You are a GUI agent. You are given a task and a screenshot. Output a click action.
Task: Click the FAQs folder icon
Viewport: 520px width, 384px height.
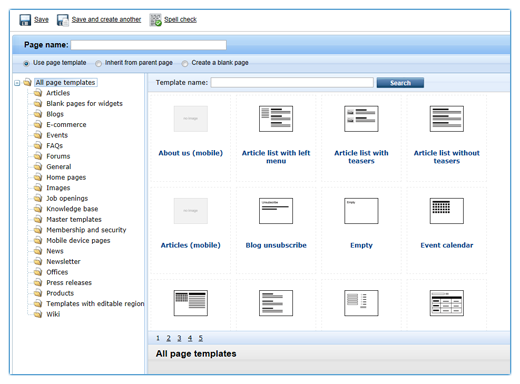point(38,146)
